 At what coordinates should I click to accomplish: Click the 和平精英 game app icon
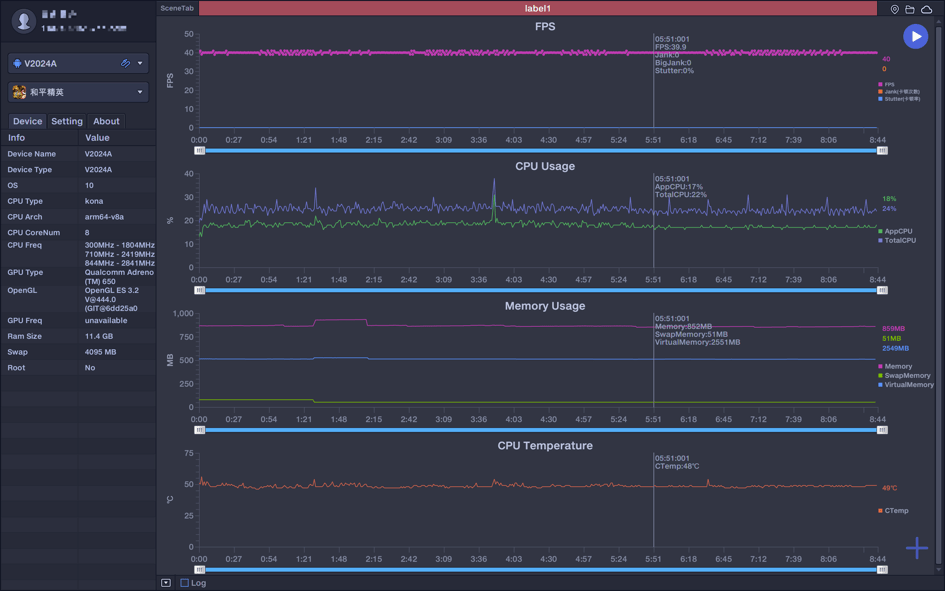tap(19, 92)
